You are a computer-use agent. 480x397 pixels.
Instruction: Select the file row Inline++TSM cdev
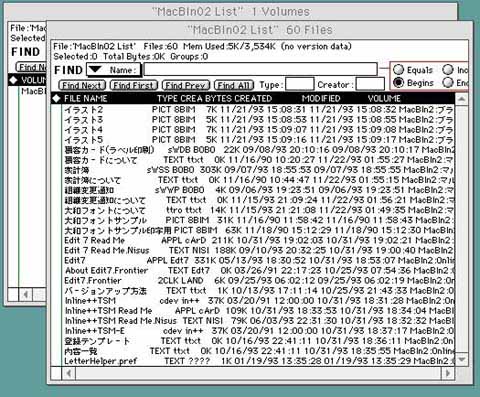tap(259, 300)
